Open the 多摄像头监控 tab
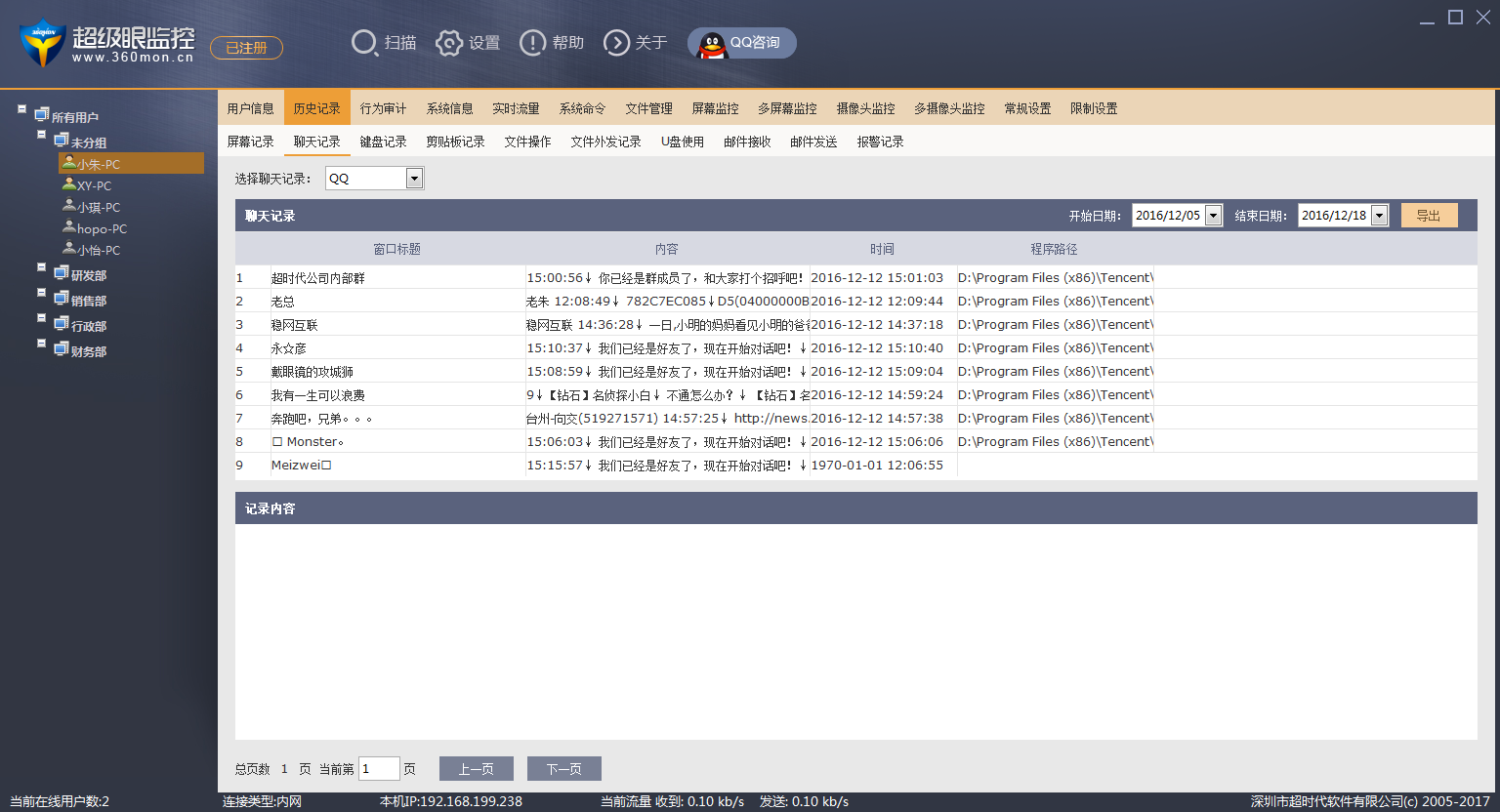 [x=950, y=108]
